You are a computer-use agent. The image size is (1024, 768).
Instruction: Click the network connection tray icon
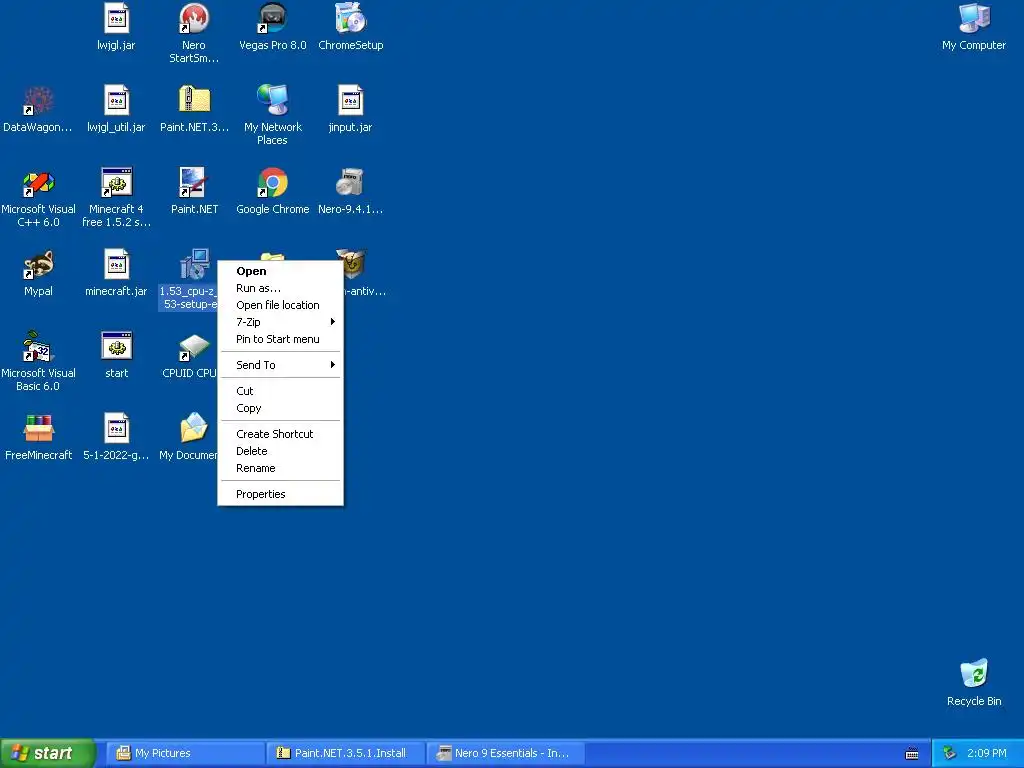click(950, 753)
